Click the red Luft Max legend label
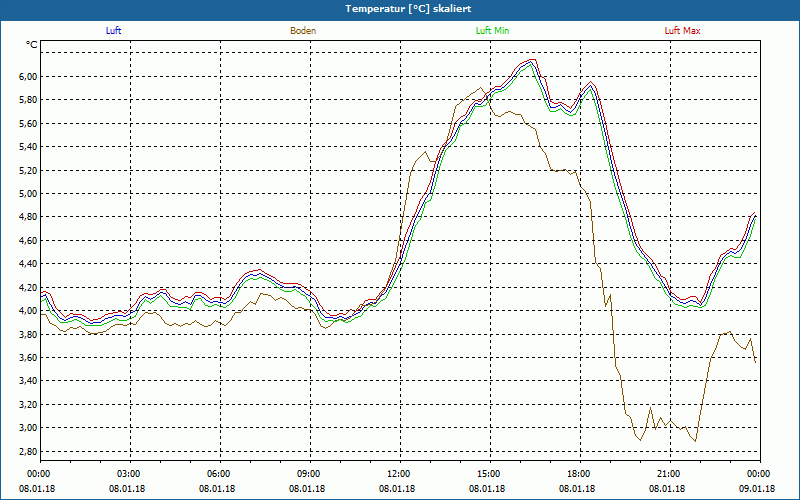This screenshot has width=800, height=500. coord(682,31)
